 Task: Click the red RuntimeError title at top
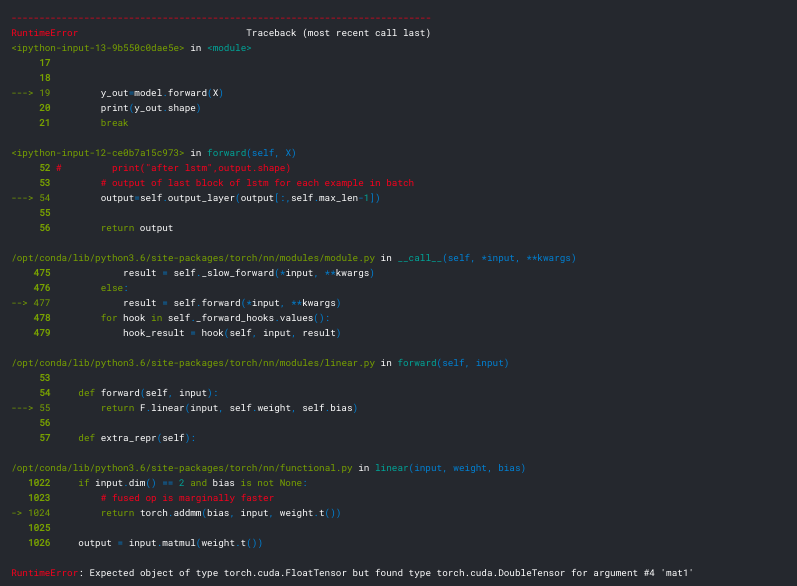pyautogui.click(x=44, y=33)
